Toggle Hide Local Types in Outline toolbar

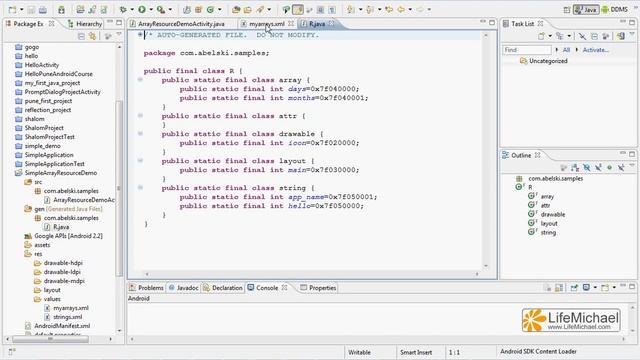pyautogui.click(x=621, y=167)
